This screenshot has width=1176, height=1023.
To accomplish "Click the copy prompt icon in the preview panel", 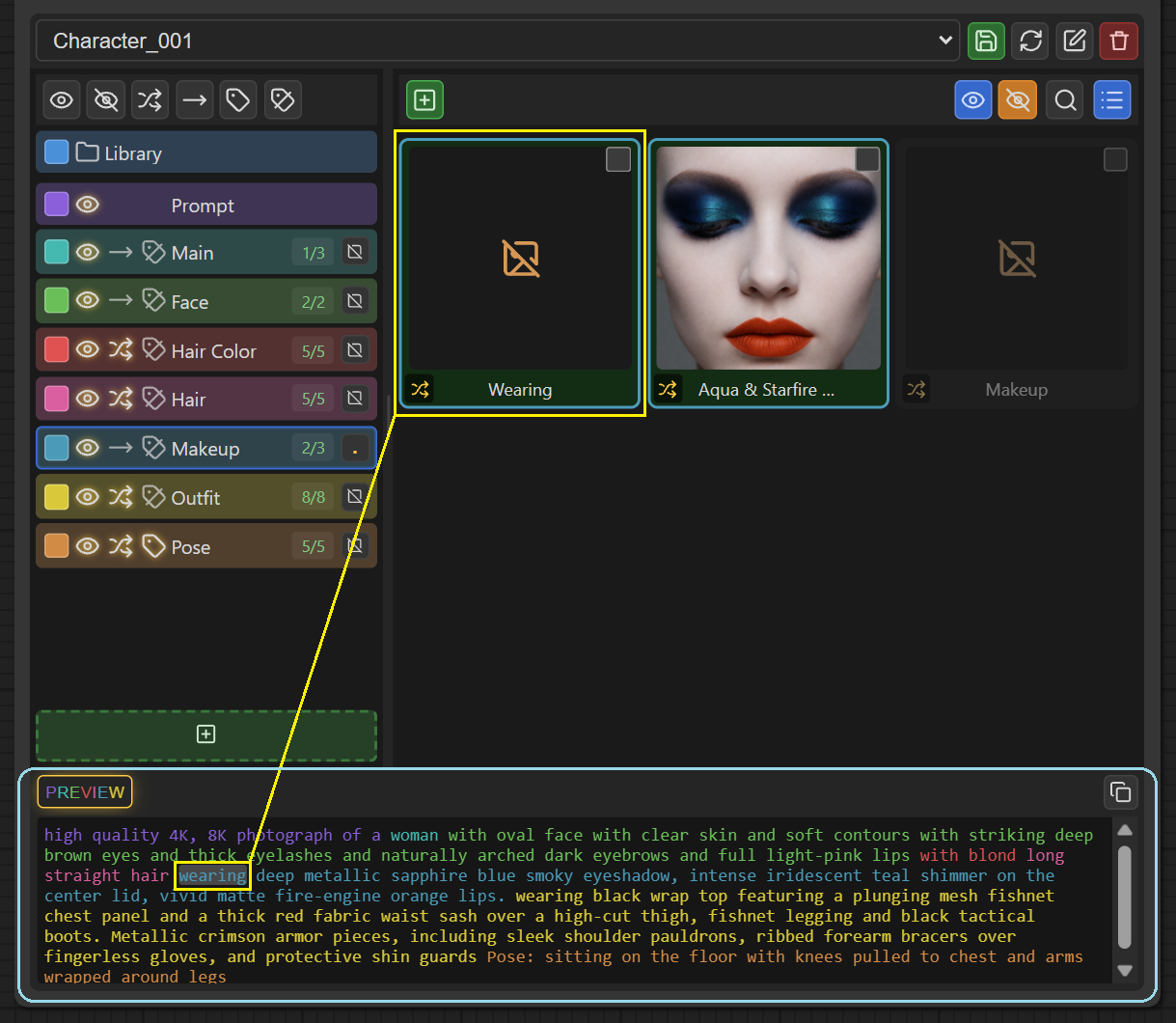I will (1121, 791).
